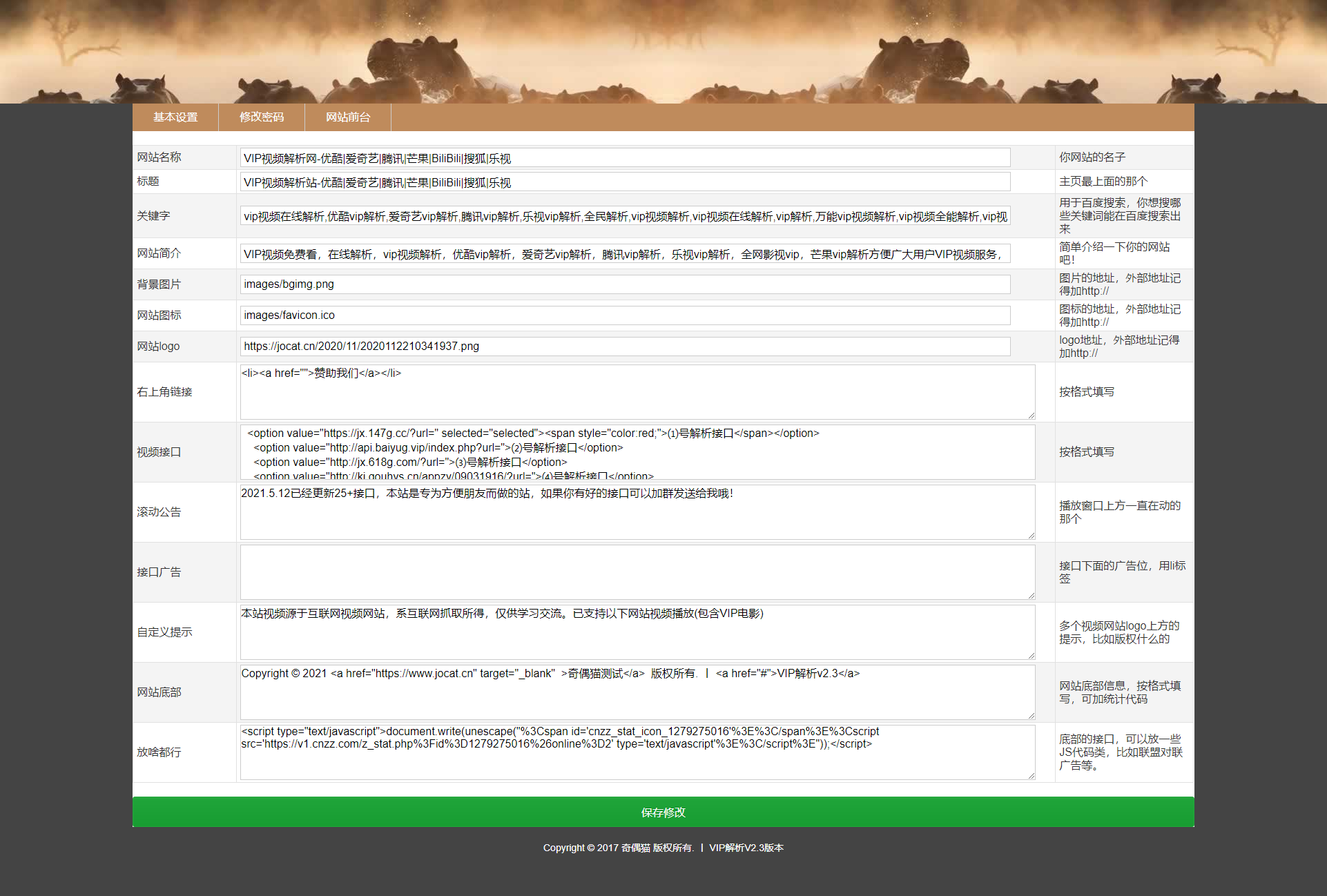The width and height of the screenshot is (1327, 896).
Task: Focus the 放啥都行 script textarea
Action: pyautogui.click(x=637, y=752)
